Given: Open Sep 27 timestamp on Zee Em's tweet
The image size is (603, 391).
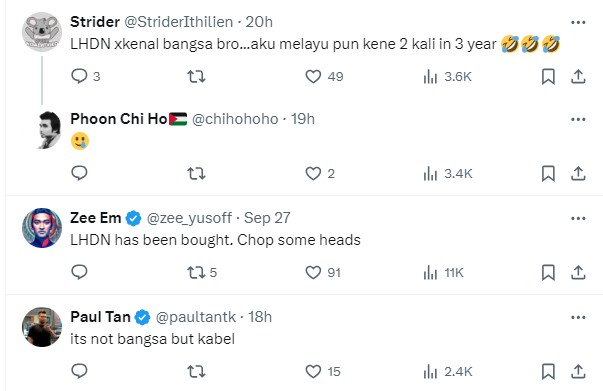Looking at the screenshot, I should point(267,218).
